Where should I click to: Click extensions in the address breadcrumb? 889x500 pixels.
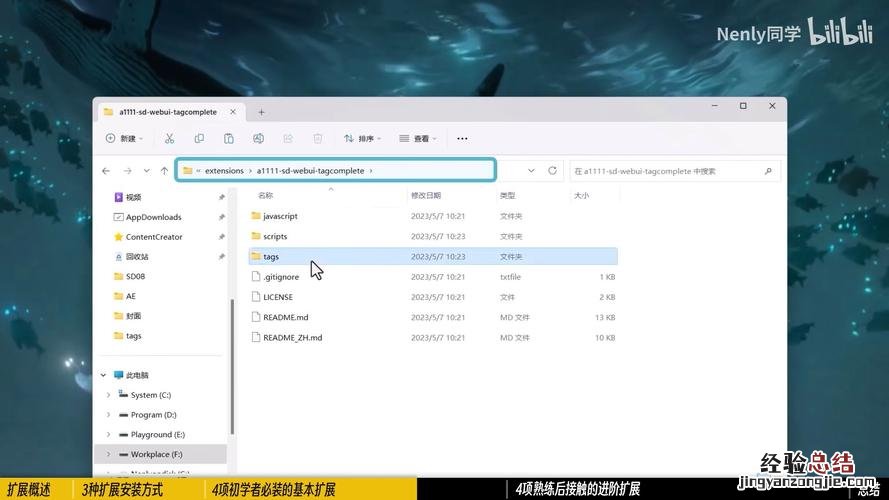pos(224,171)
